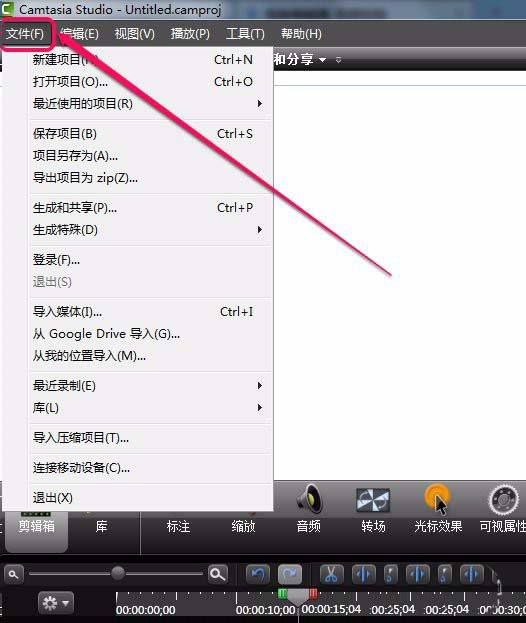The width and height of the screenshot is (526, 623).
Task: Click the 00:00:10;00 ruler label
Action: [265, 610]
